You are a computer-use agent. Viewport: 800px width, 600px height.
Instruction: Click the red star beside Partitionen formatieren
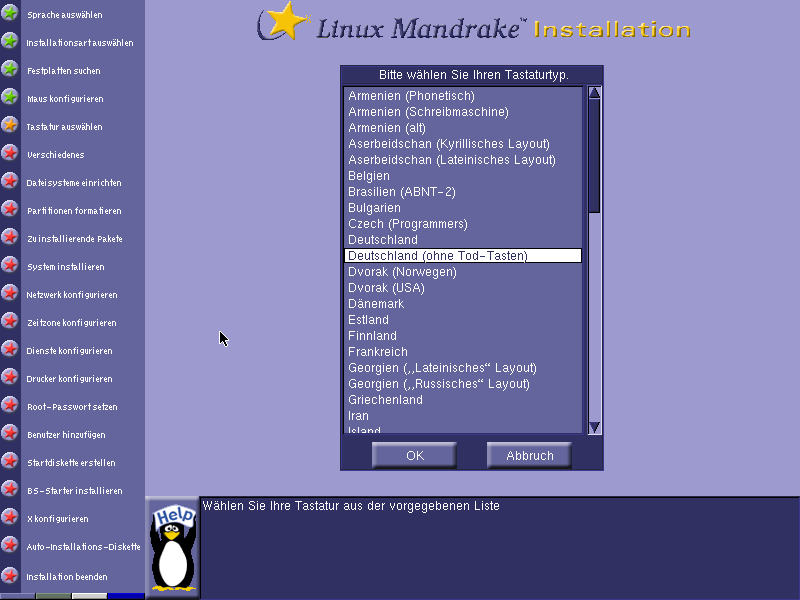[10, 209]
